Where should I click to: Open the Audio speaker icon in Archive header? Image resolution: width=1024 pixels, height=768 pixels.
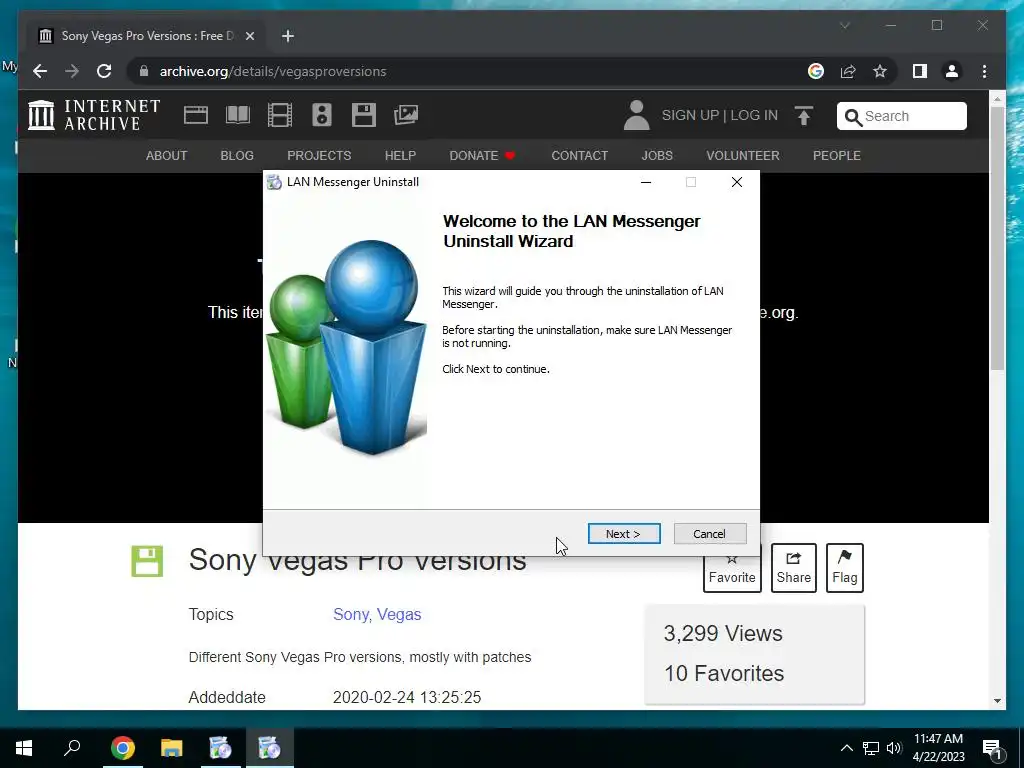(x=321, y=115)
